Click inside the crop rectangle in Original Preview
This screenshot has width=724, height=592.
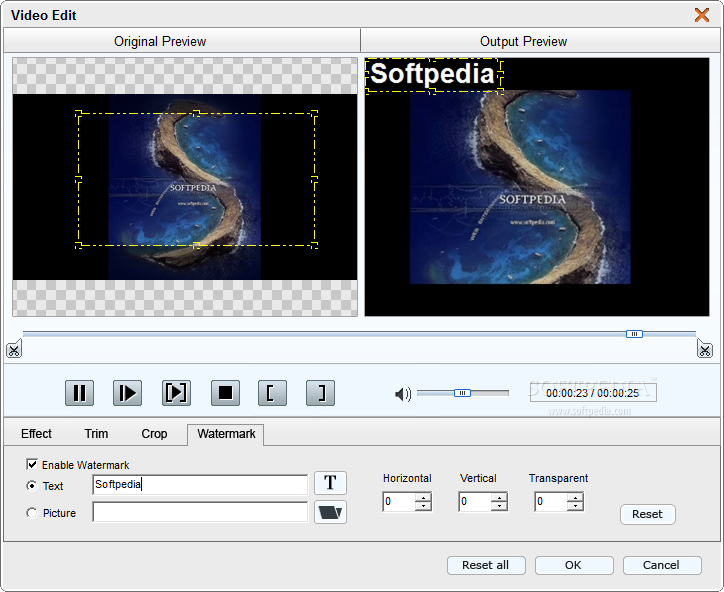[x=196, y=180]
